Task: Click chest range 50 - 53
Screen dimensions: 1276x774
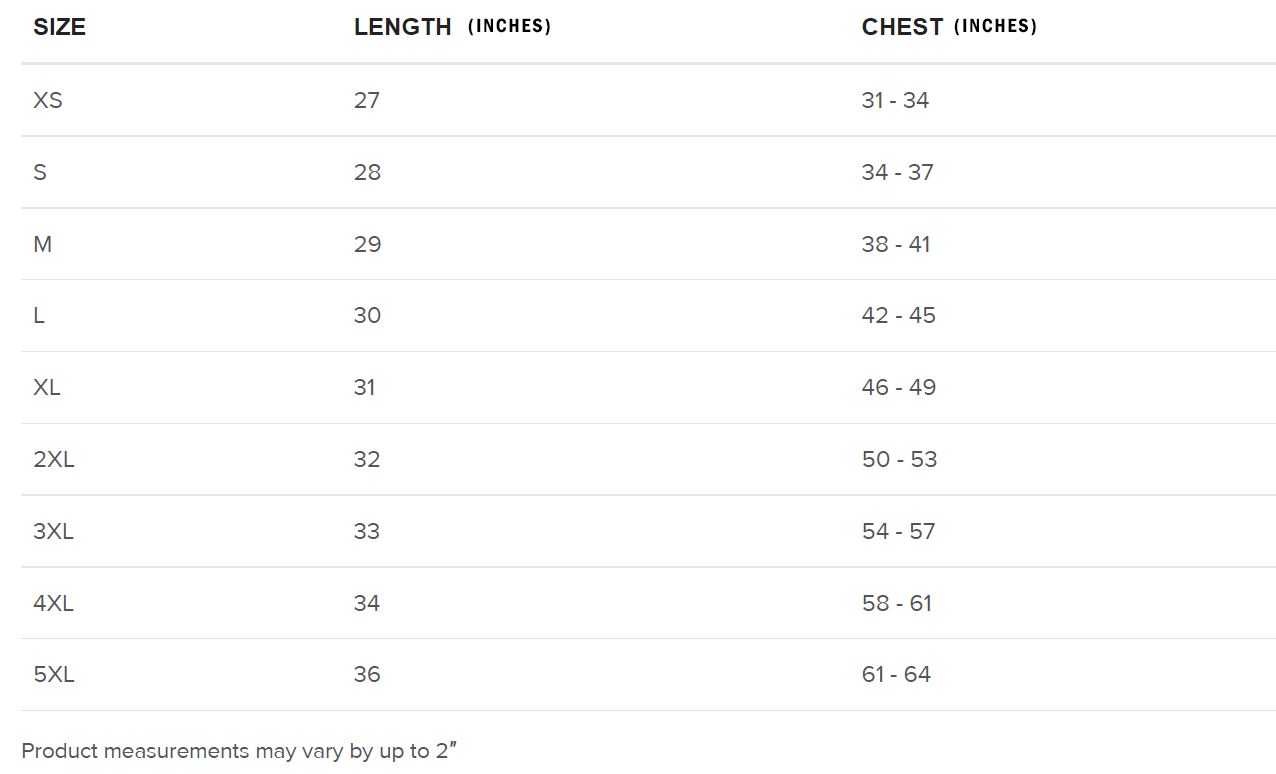Action: pos(899,459)
